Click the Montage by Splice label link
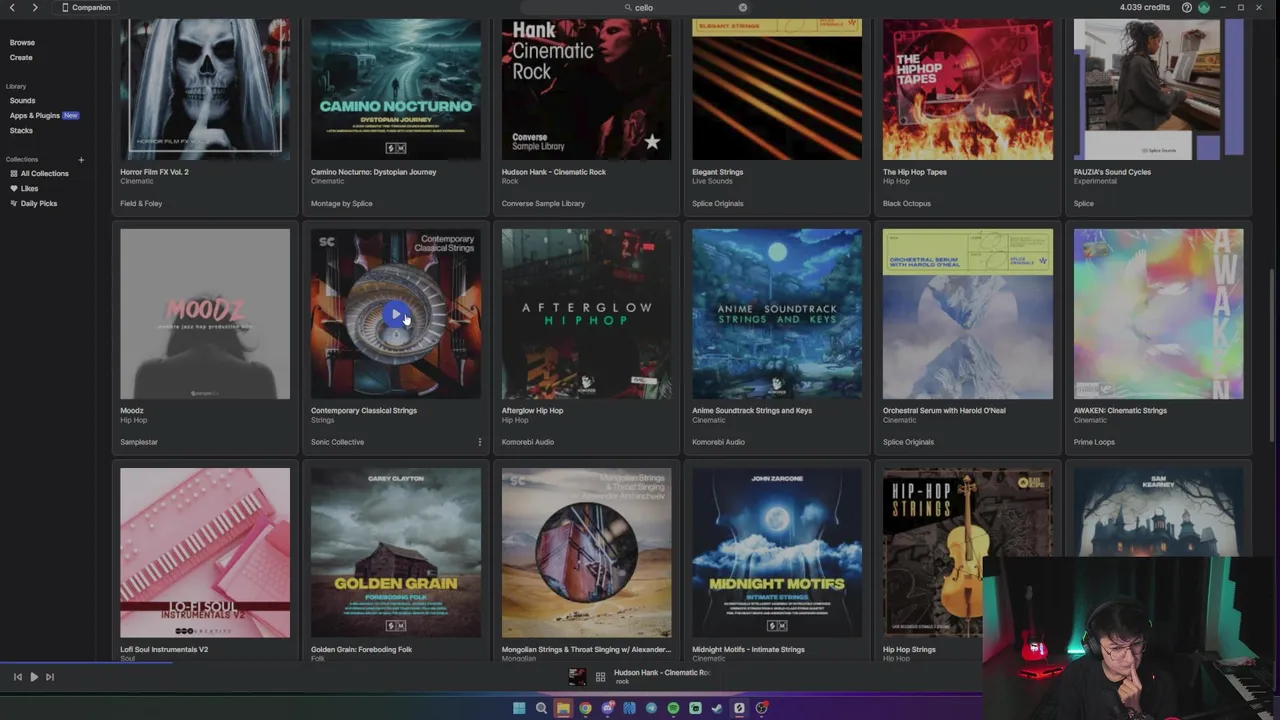 point(342,203)
